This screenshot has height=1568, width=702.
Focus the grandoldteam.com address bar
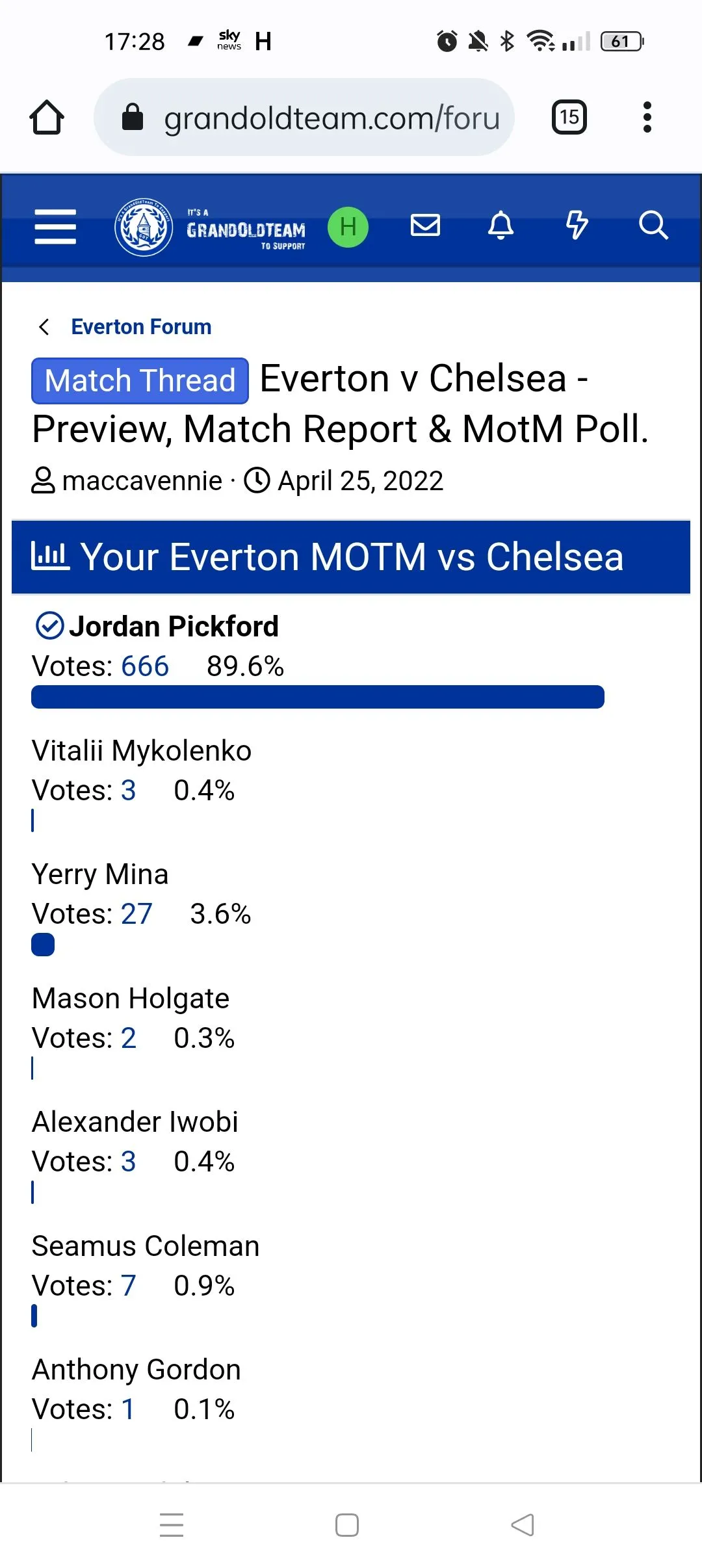click(x=331, y=118)
